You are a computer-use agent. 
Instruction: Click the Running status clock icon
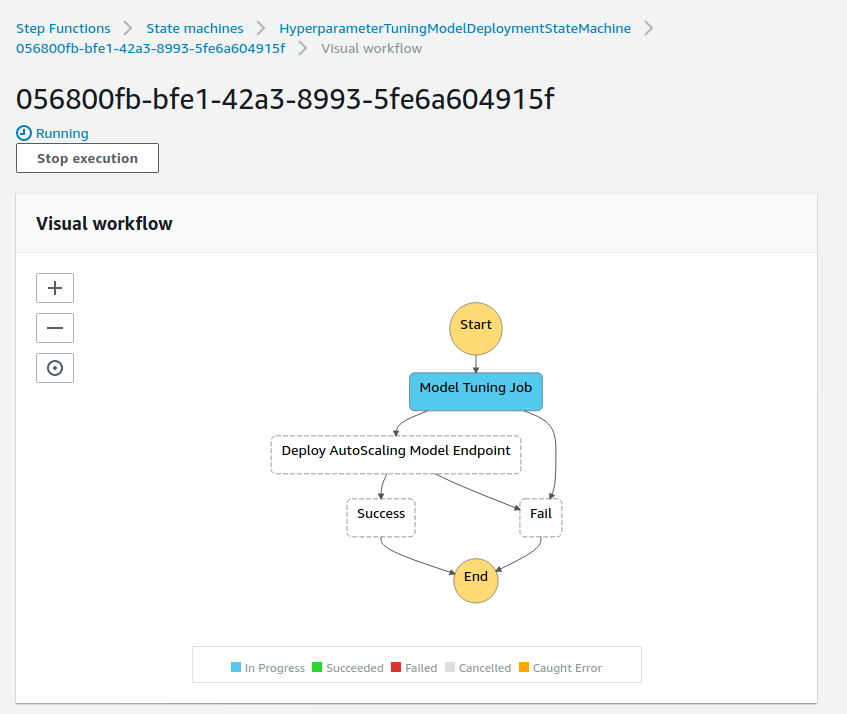click(24, 133)
